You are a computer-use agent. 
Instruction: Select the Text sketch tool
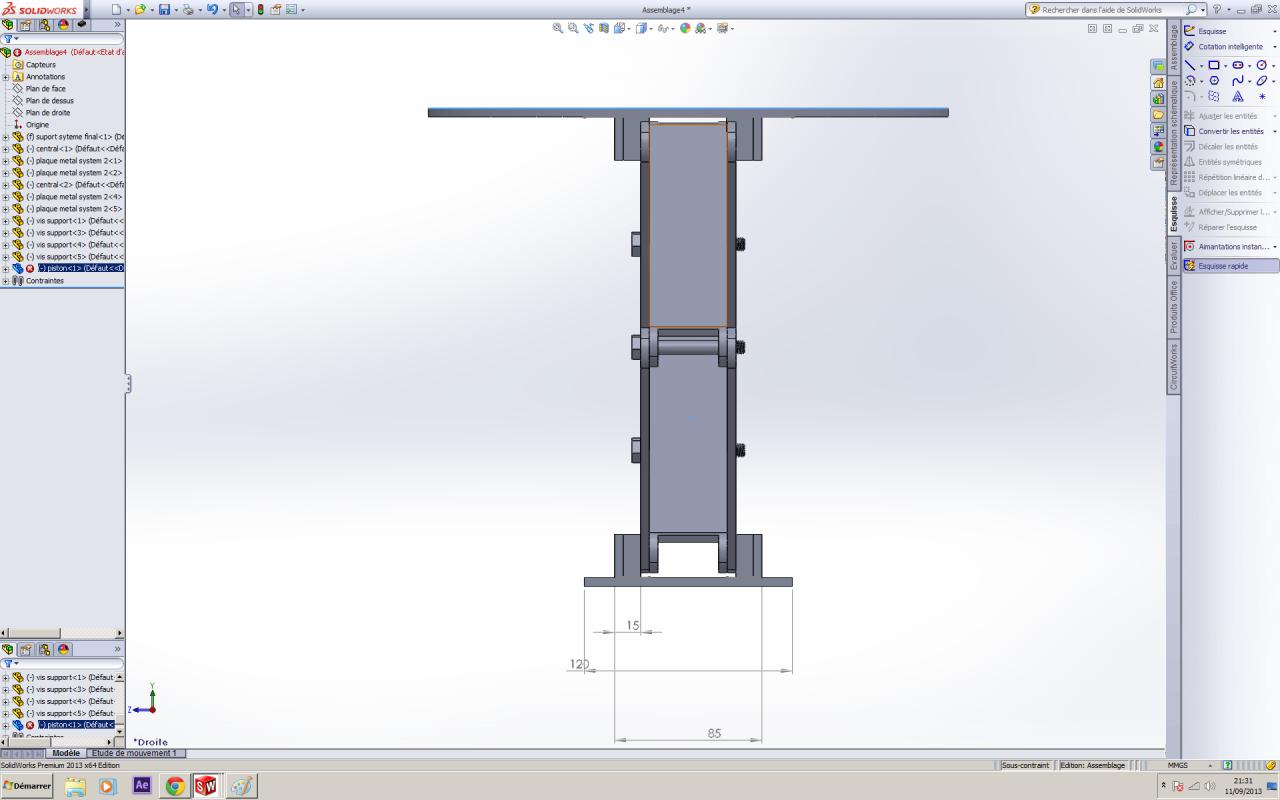pos(1238,97)
